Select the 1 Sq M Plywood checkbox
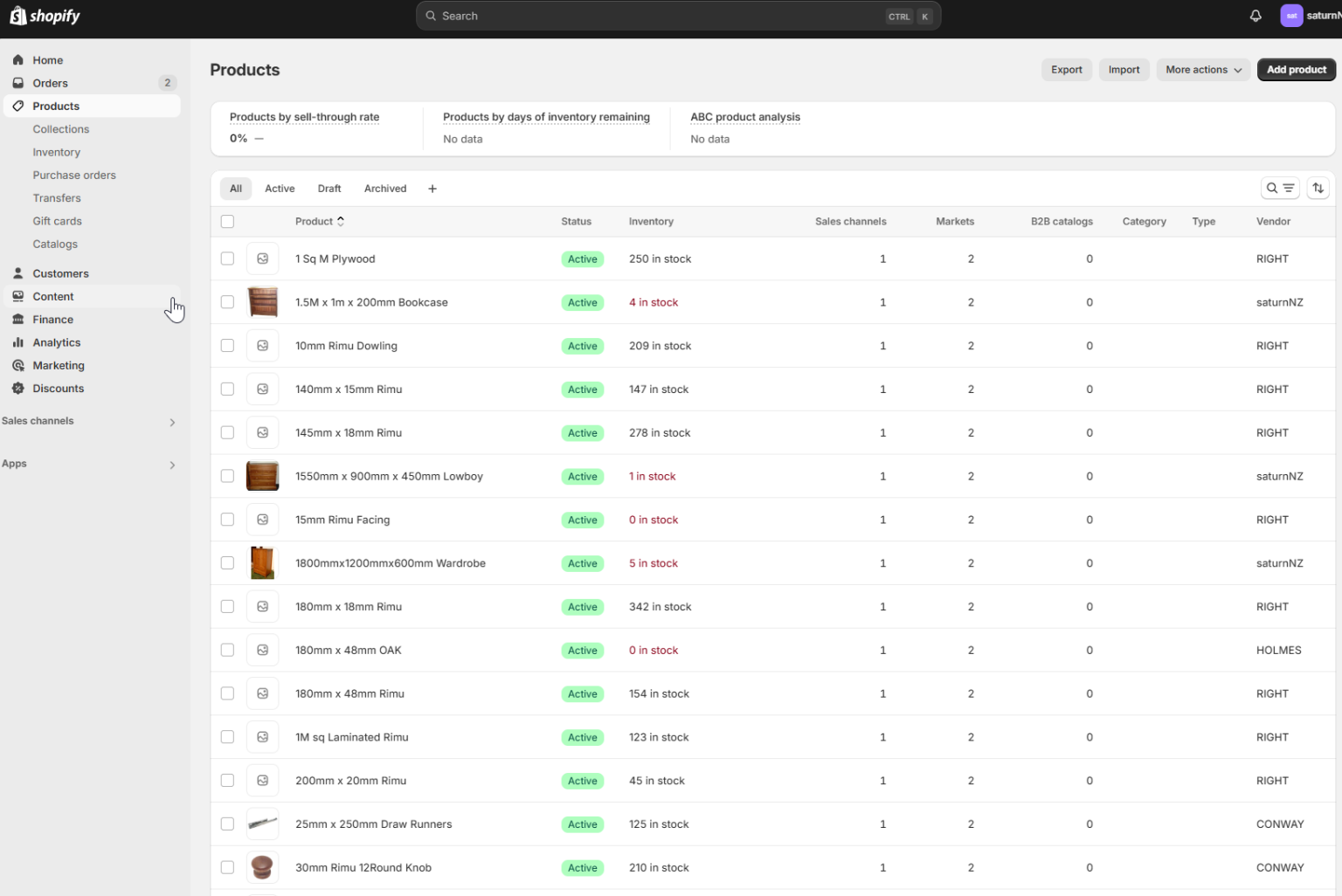 (227, 258)
